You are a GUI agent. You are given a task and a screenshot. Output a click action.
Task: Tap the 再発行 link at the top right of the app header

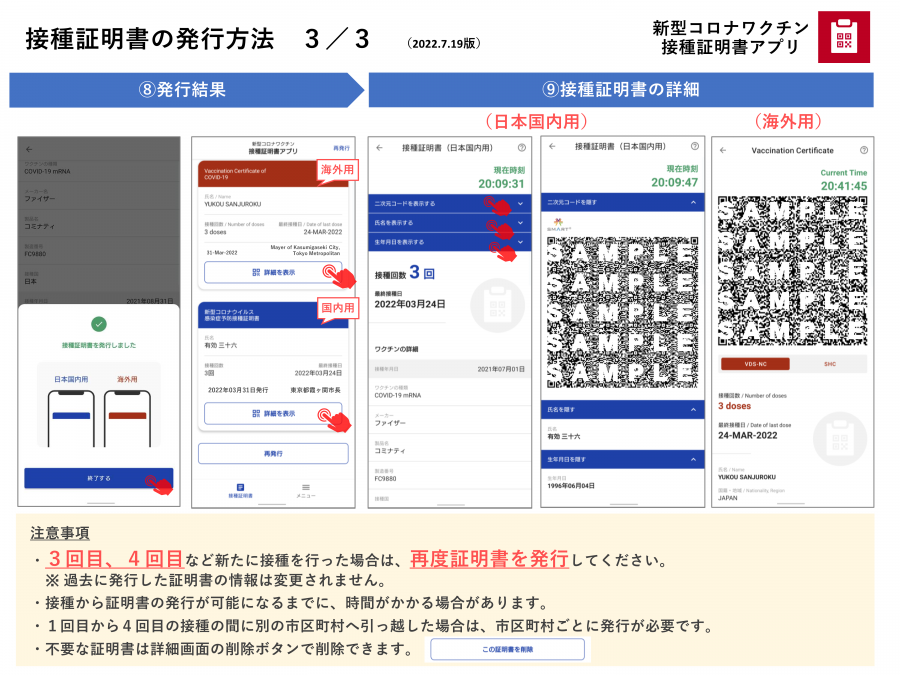tap(342, 148)
